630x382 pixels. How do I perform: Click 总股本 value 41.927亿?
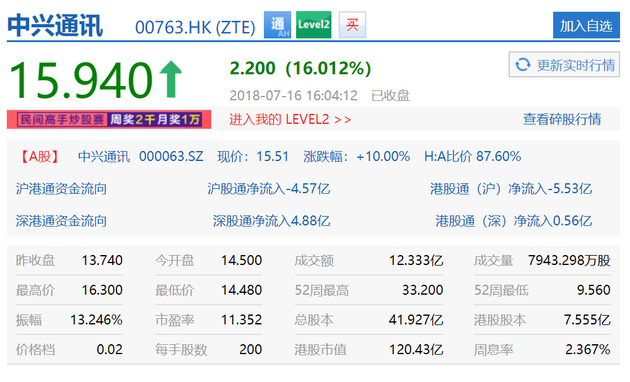pyautogui.click(x=416, y=320)
